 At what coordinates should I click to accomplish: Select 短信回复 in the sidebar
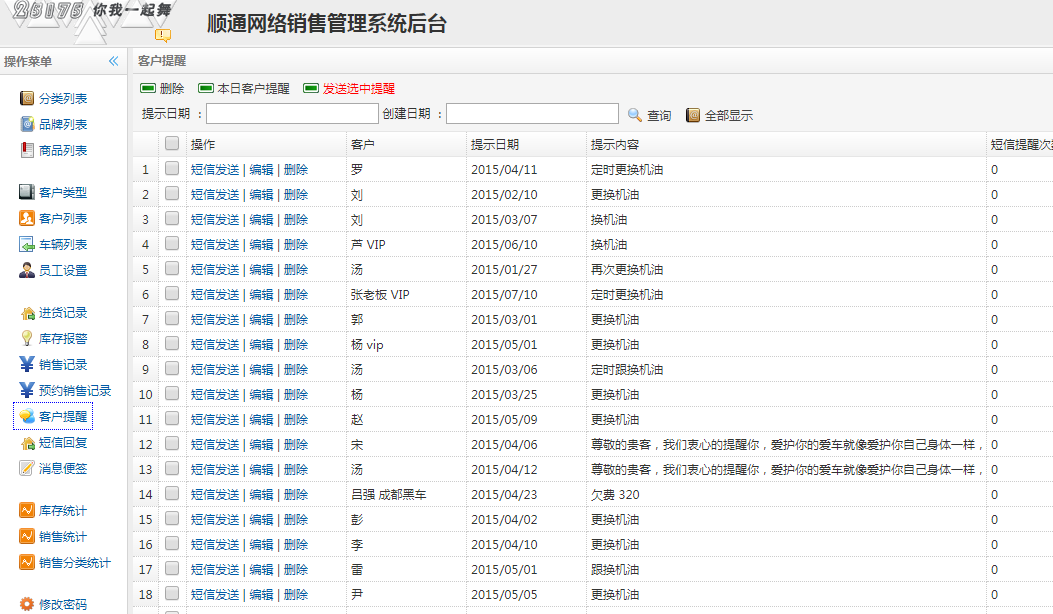(x=62, y=442)
